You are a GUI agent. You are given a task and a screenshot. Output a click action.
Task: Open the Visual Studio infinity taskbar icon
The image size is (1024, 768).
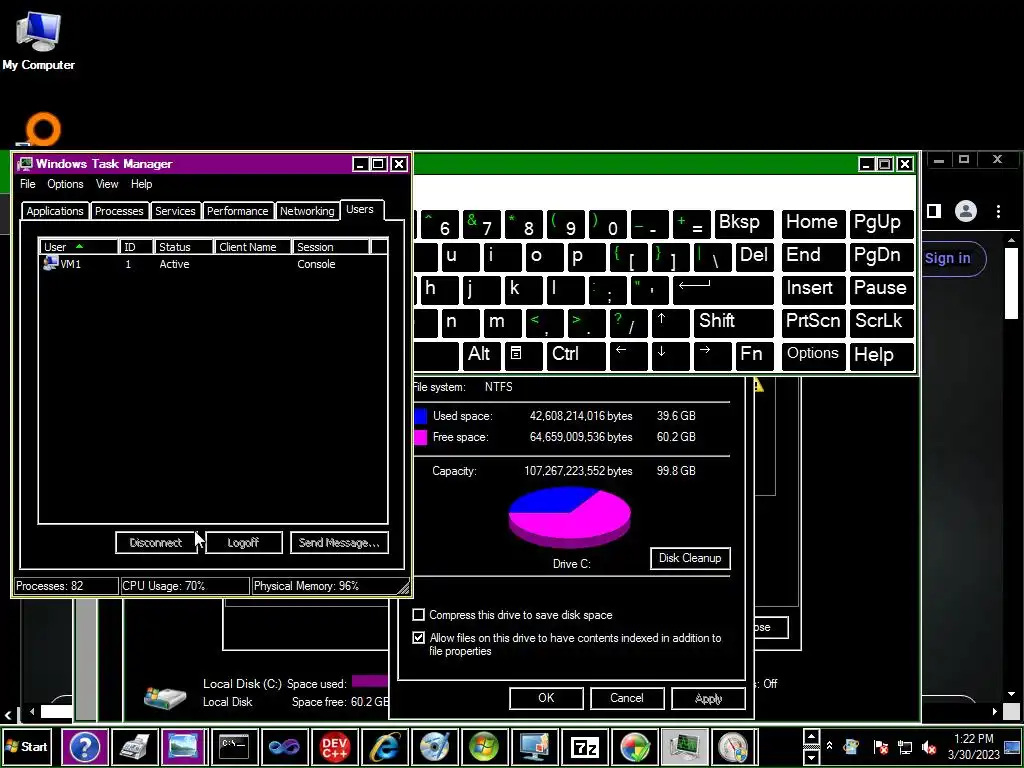pyautogui.click(x=284, y=746)
